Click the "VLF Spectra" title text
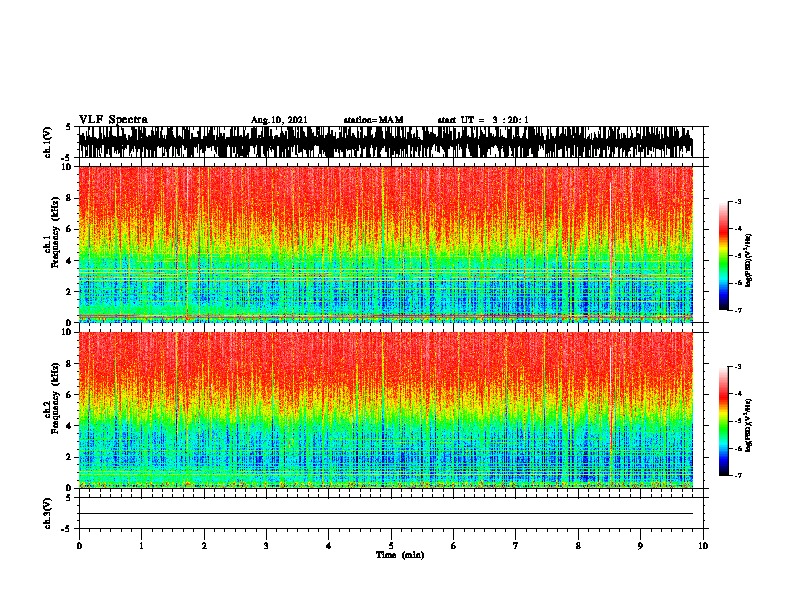Screen dimensions: 792x612 tap(113, 119)
